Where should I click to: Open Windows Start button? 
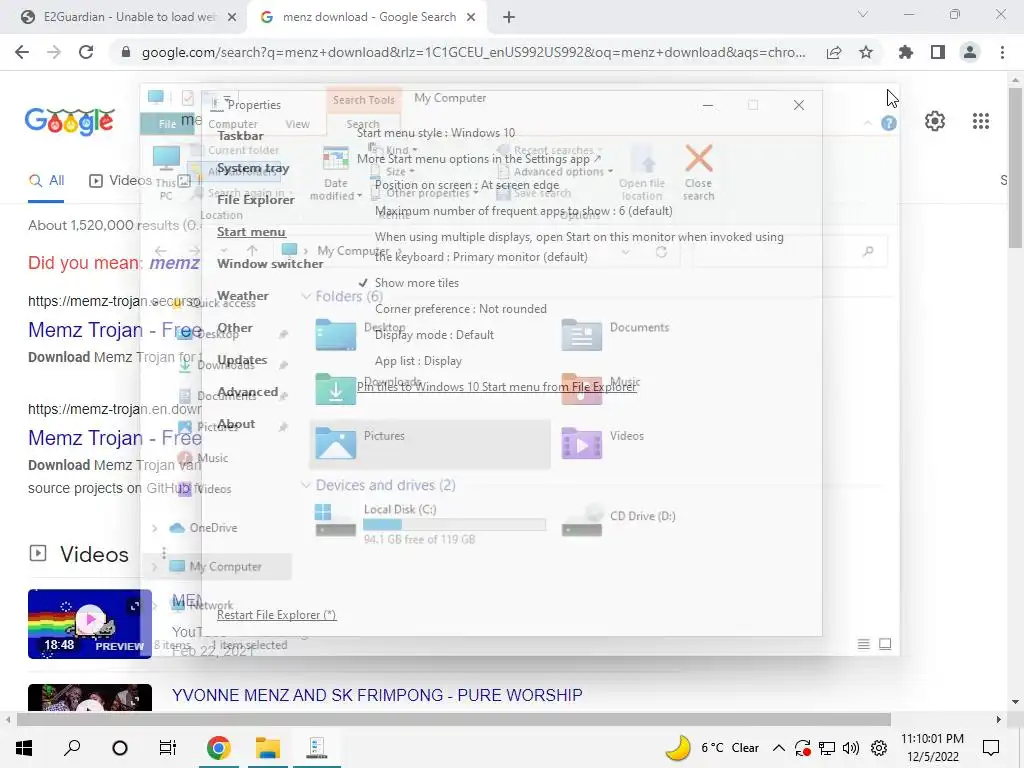tap(24, 748)
